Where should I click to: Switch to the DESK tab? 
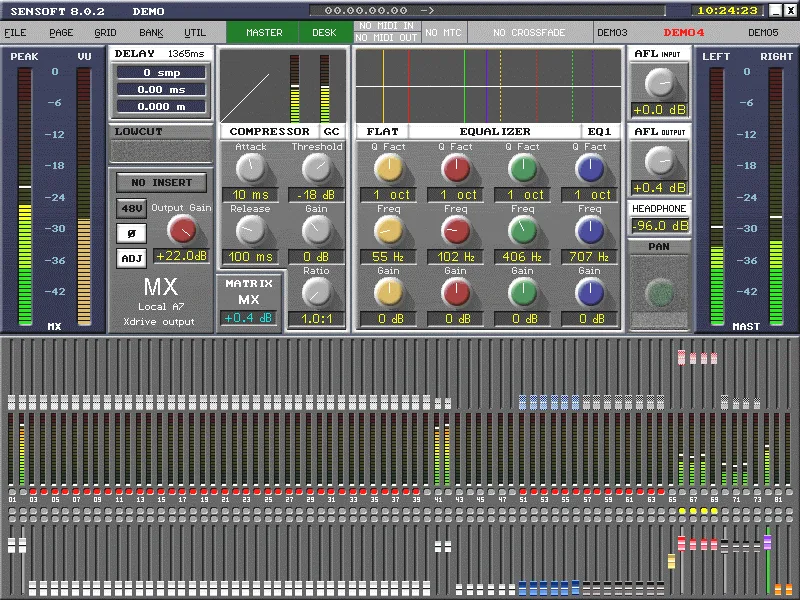tap(324, 32)
